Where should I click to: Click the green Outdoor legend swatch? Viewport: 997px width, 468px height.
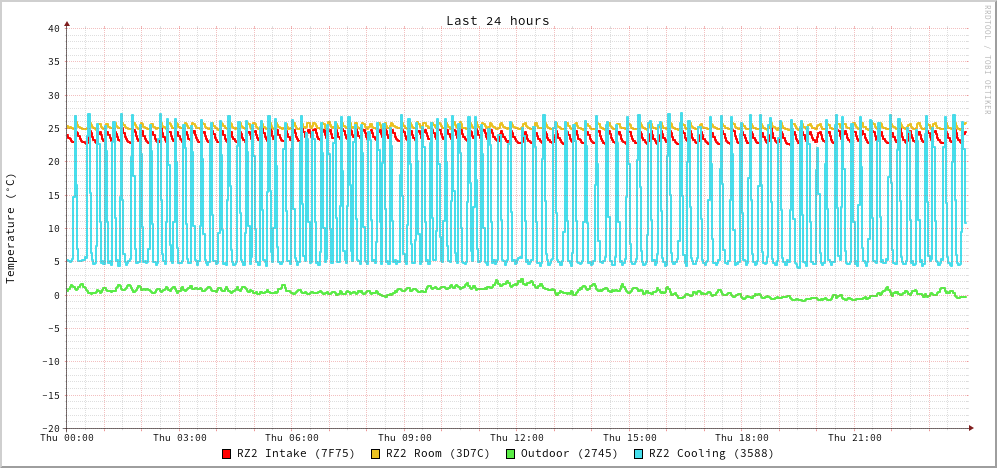(510, 454)
